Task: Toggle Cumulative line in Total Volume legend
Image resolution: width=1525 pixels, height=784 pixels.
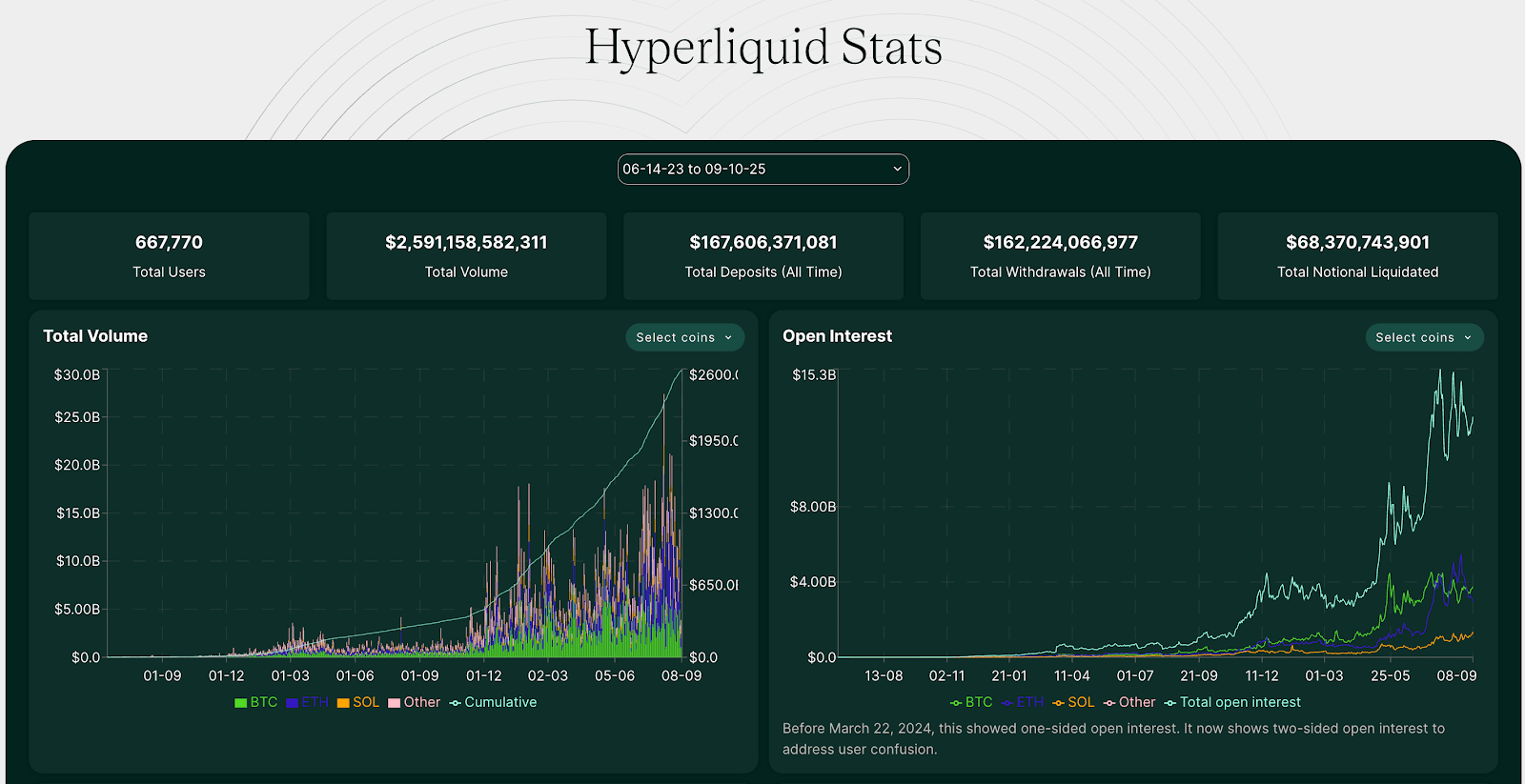Action: point(494,702)
